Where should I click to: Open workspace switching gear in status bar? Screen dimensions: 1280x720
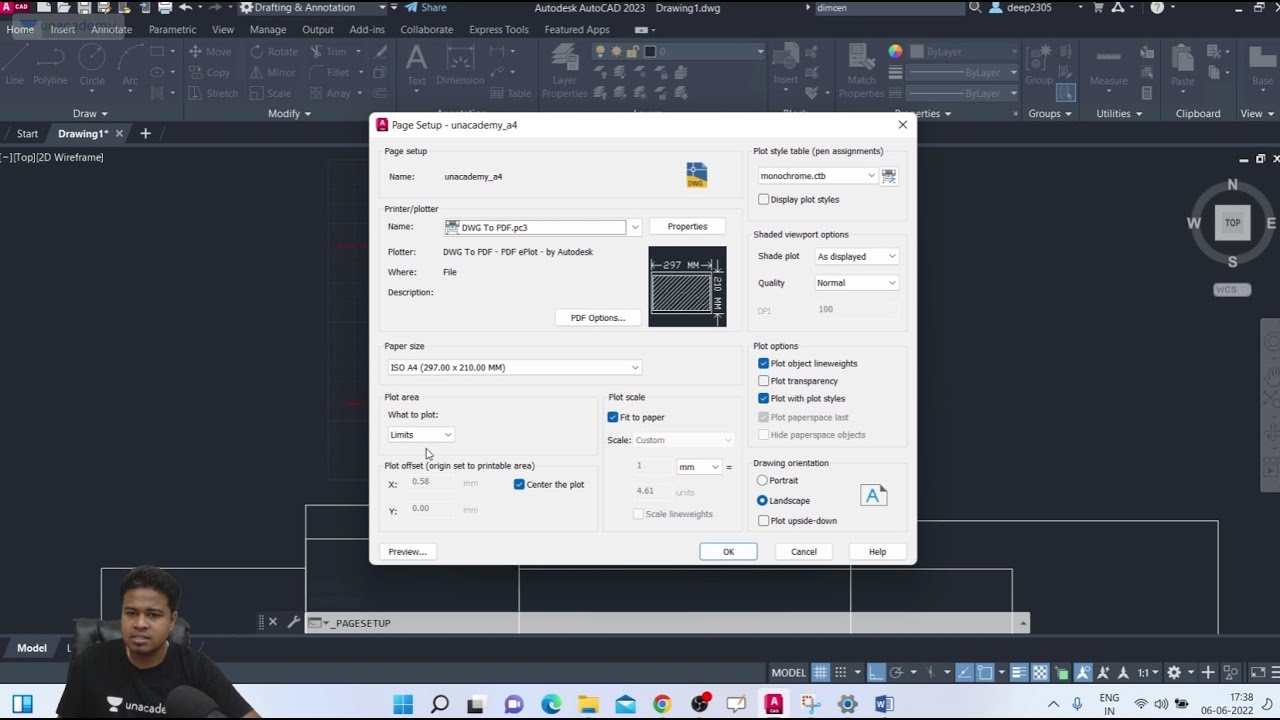(x=1174, y=673)
